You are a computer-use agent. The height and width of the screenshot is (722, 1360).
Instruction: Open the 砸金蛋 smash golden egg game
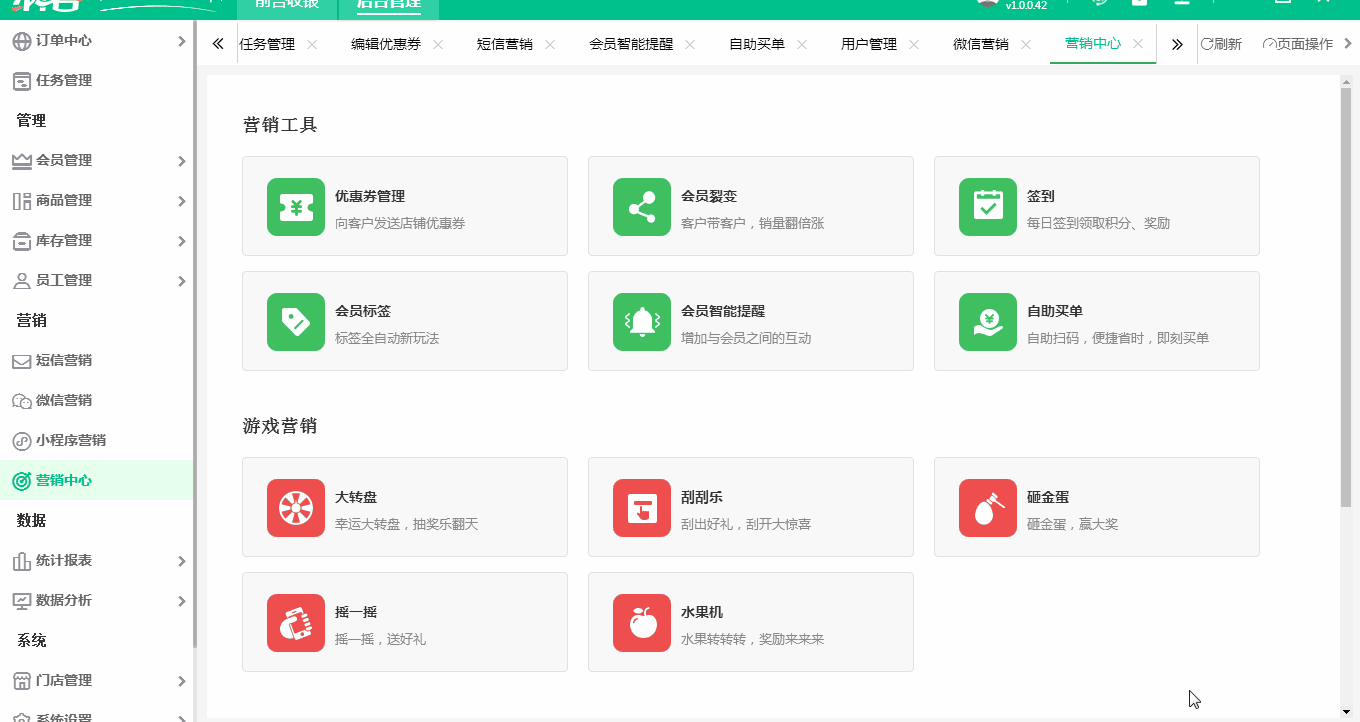click(x=987, y=507)
